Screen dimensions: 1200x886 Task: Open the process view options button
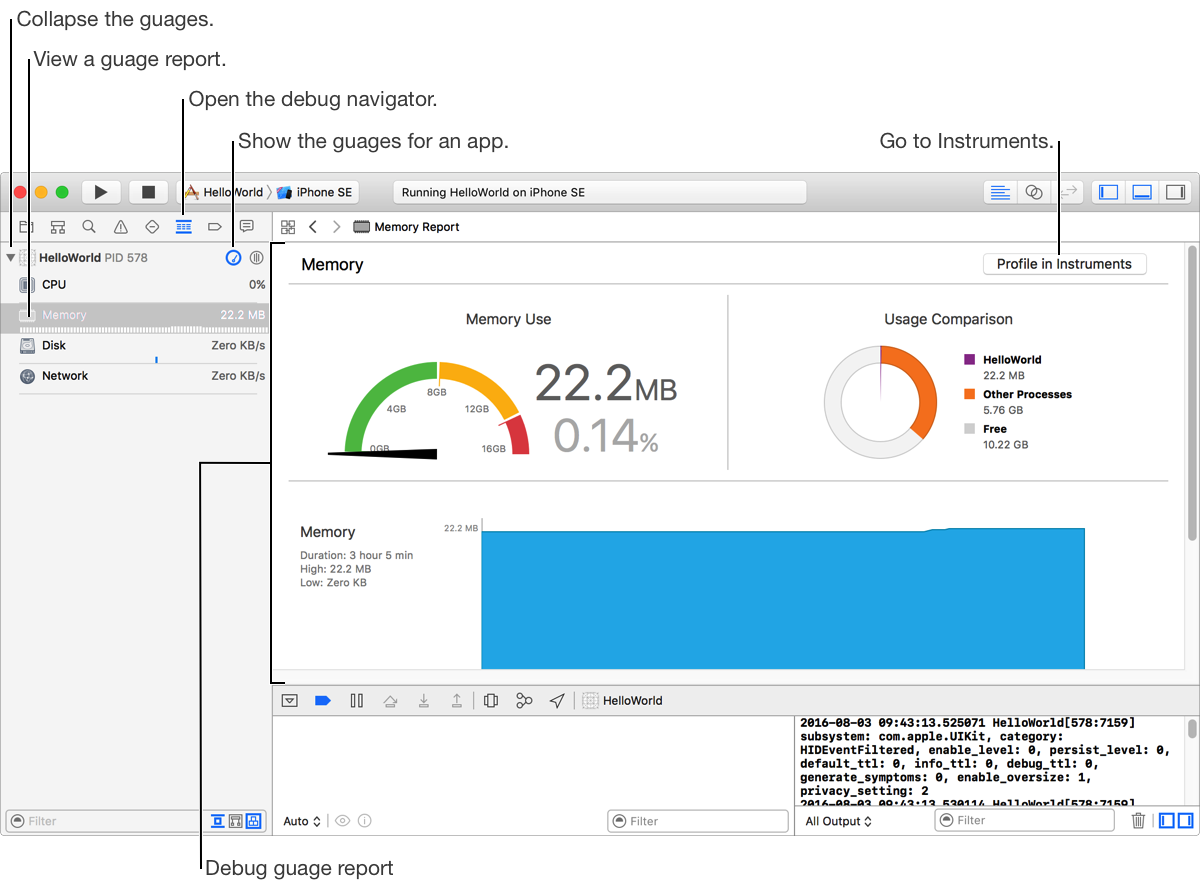(x=257, y=257)
